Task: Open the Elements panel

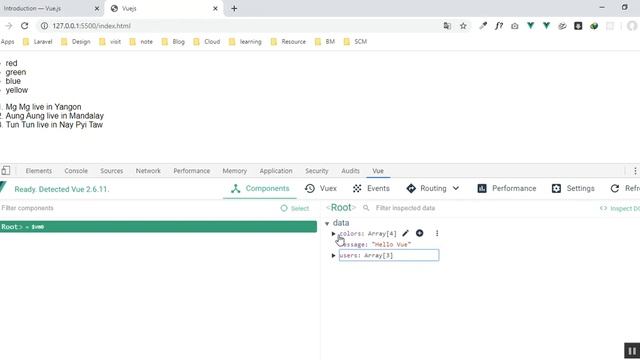Action: (x=39, y=171)
